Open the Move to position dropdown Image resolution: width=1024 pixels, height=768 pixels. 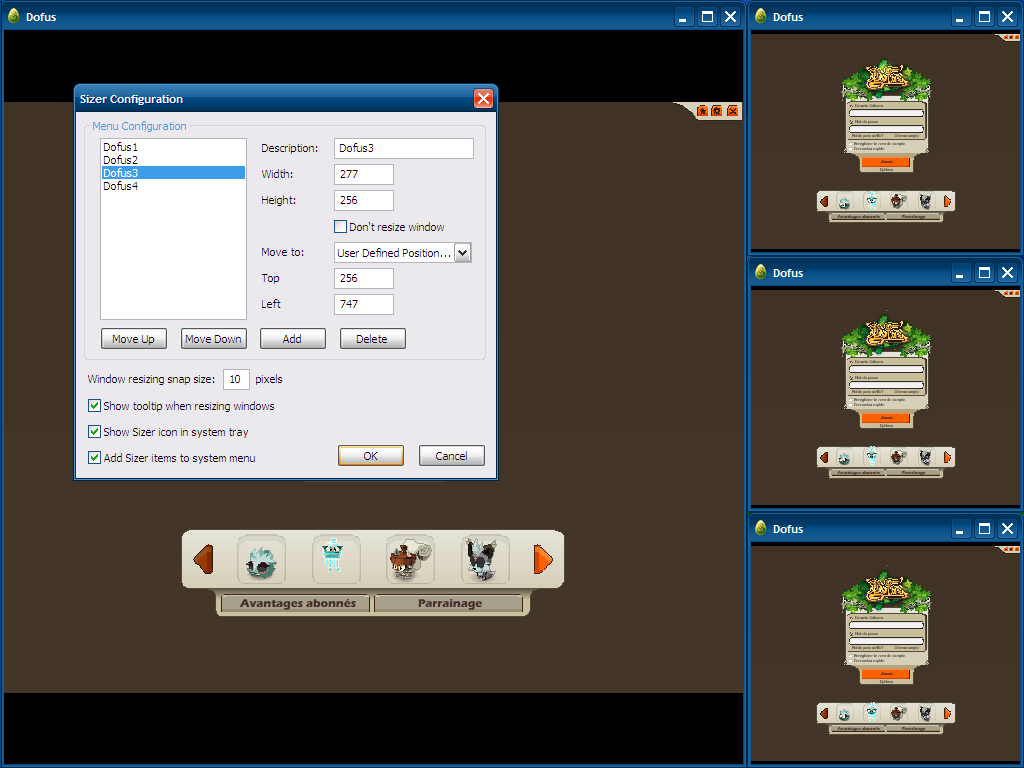pyautogui.click(x=462, y=253)
